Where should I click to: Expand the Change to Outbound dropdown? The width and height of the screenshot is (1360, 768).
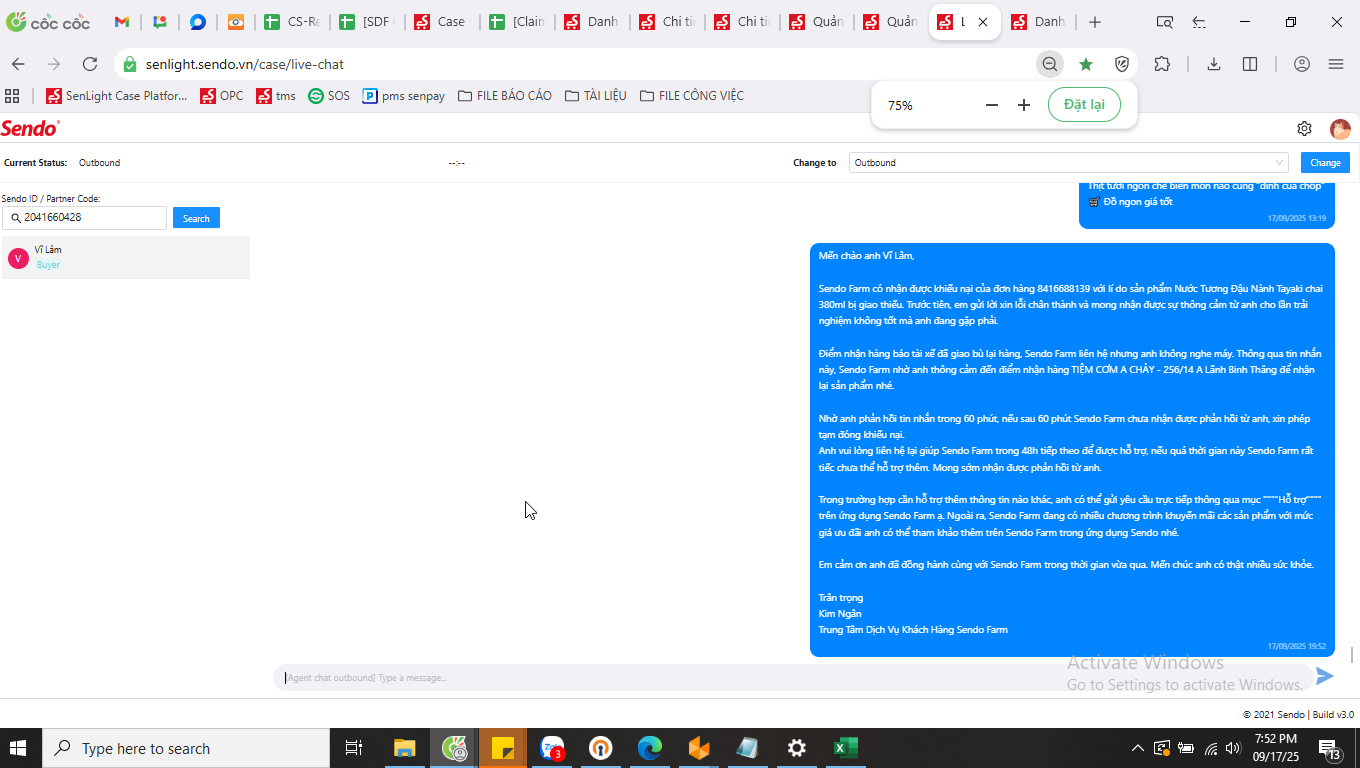(1069, 162)
